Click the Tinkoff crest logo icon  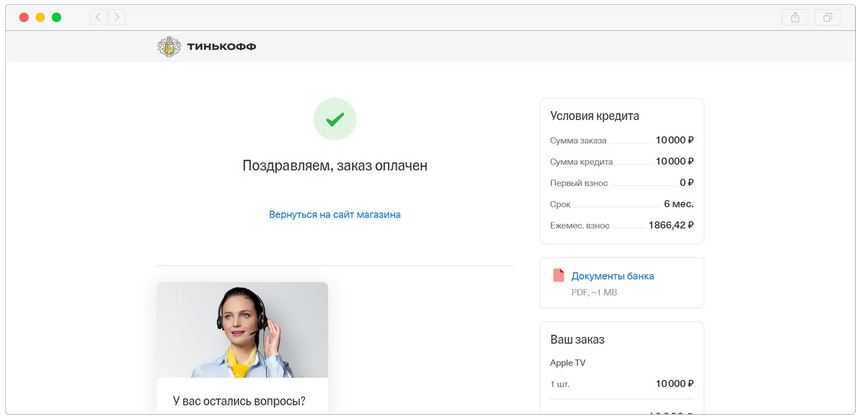click(x=169, y=47)
